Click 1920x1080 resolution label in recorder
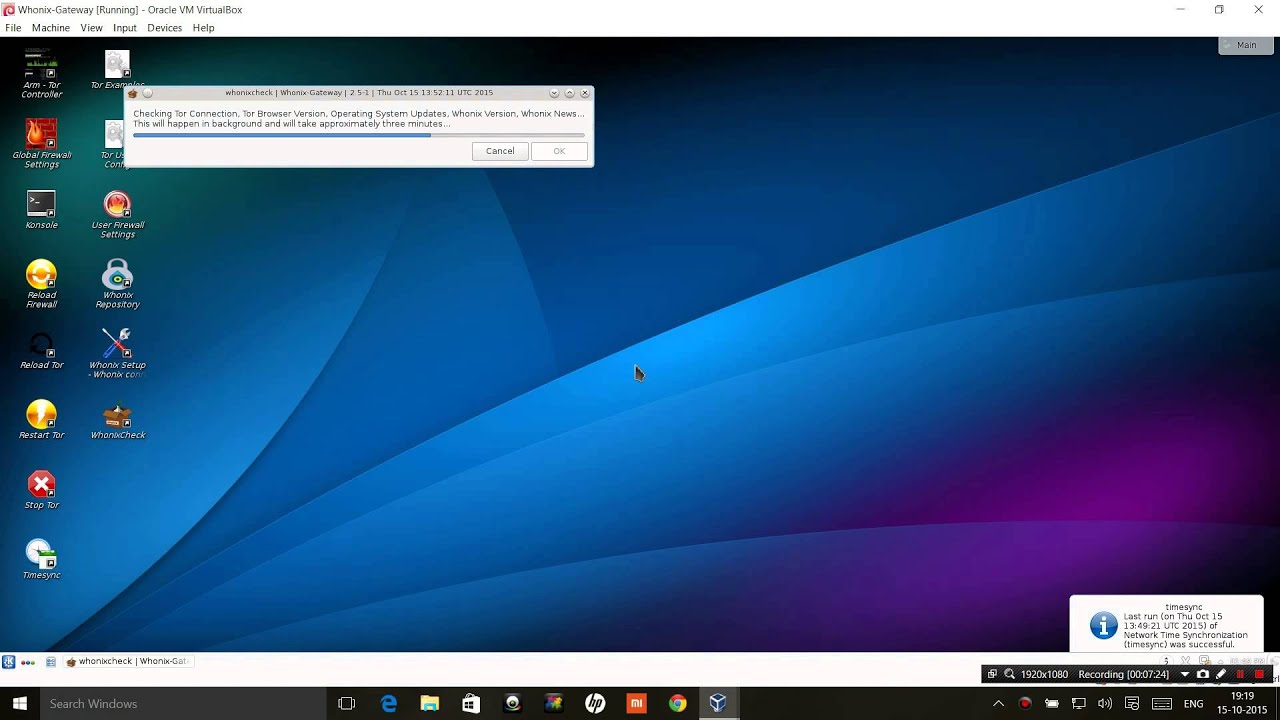 pyautogui.click(x=1044, y=674)
